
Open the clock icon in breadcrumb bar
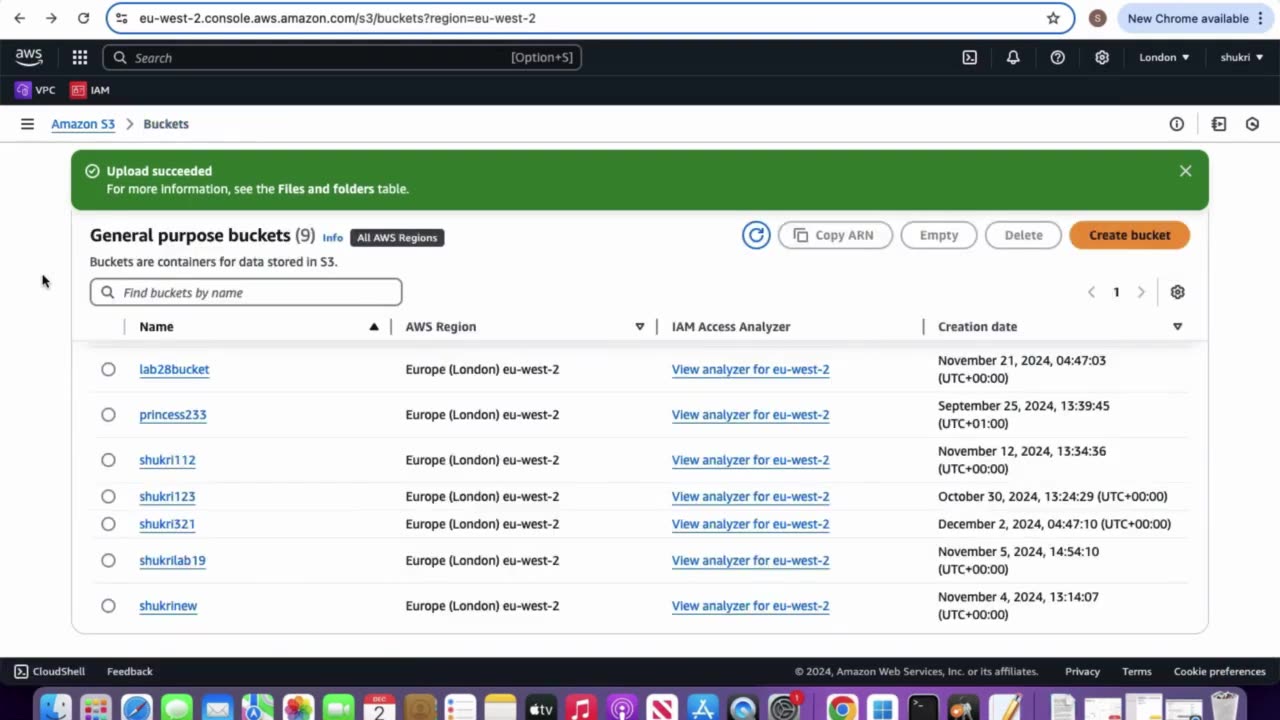tap(1252, 124)
